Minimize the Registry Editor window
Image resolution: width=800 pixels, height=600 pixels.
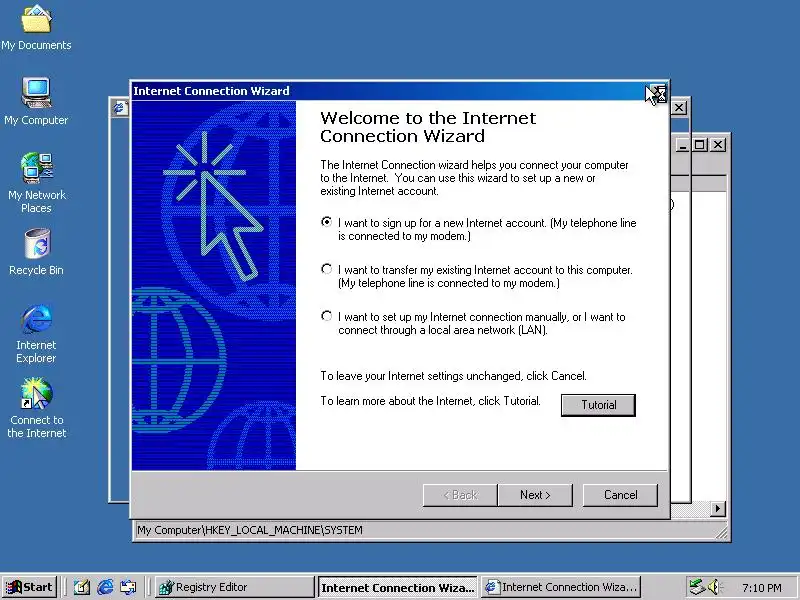[x=683, y=145]
